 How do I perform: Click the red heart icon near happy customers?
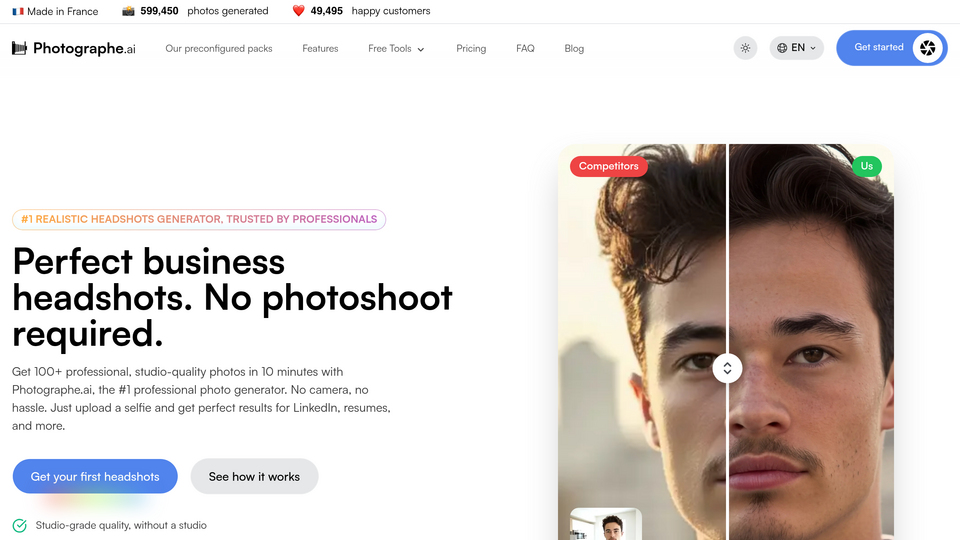[298, 11]
